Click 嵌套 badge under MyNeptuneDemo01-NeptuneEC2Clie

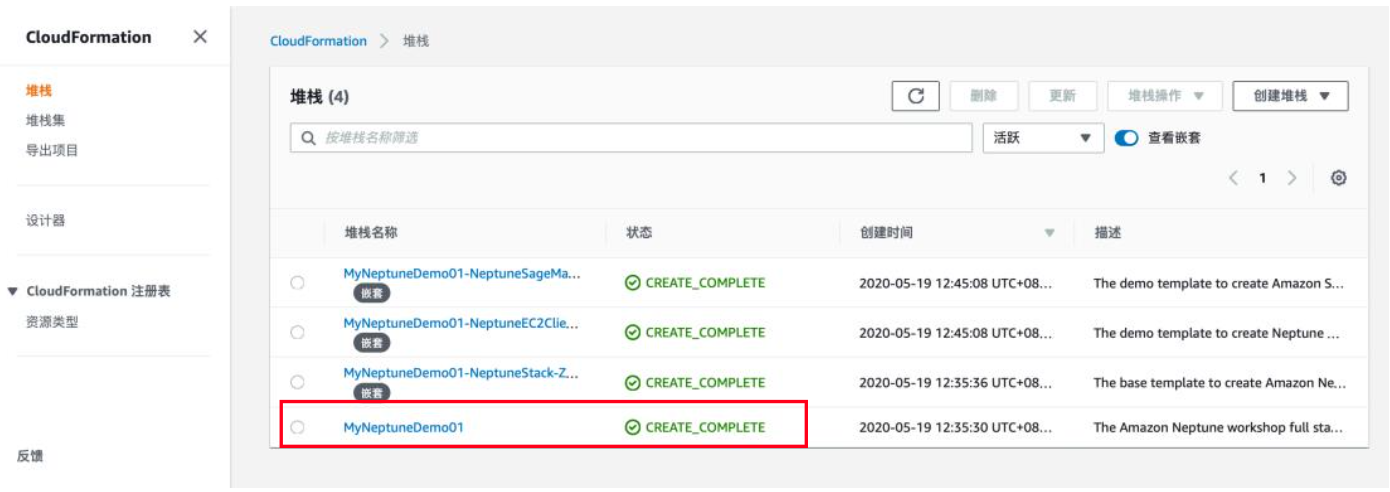point(372,343)
